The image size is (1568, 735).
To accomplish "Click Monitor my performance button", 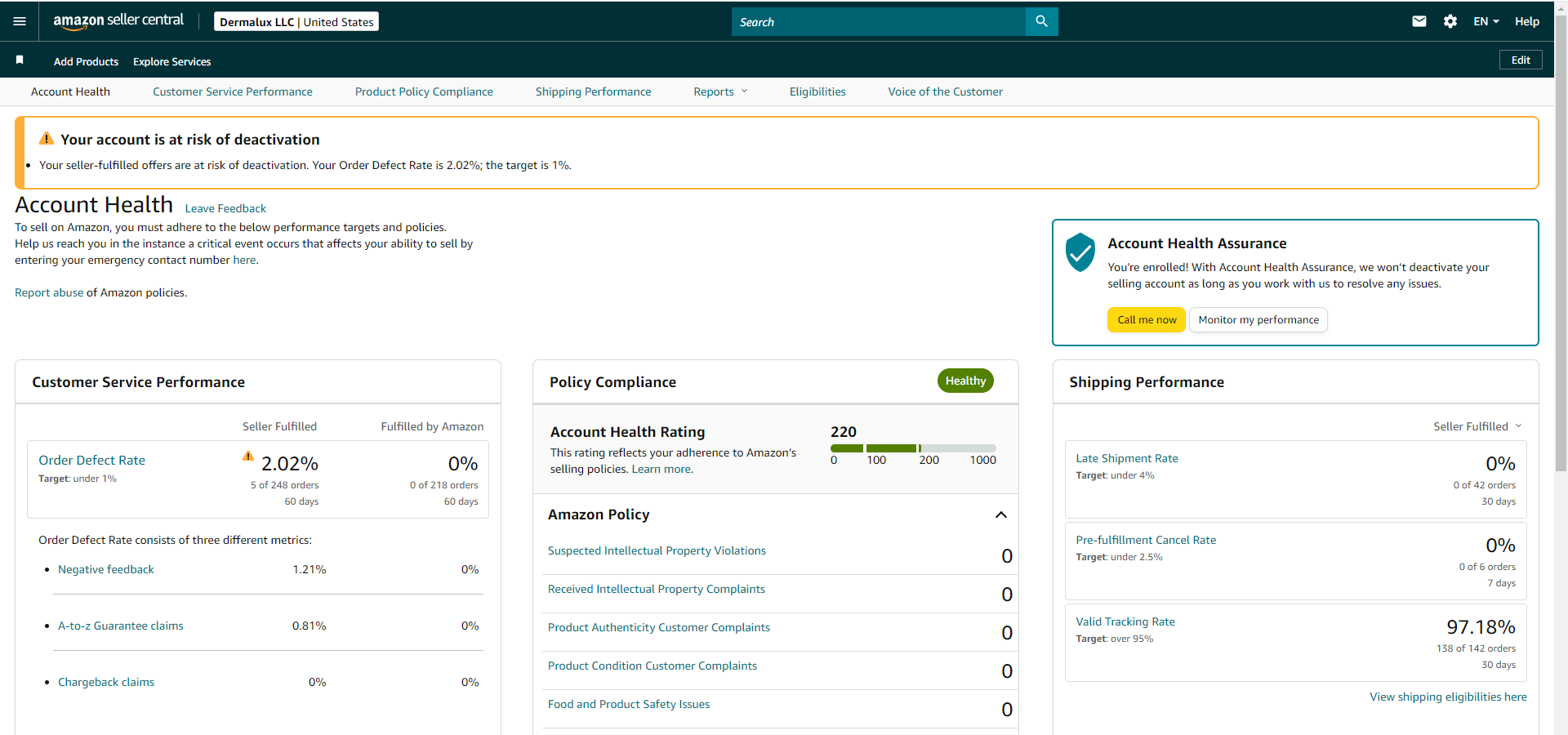I will [1258, 319].
